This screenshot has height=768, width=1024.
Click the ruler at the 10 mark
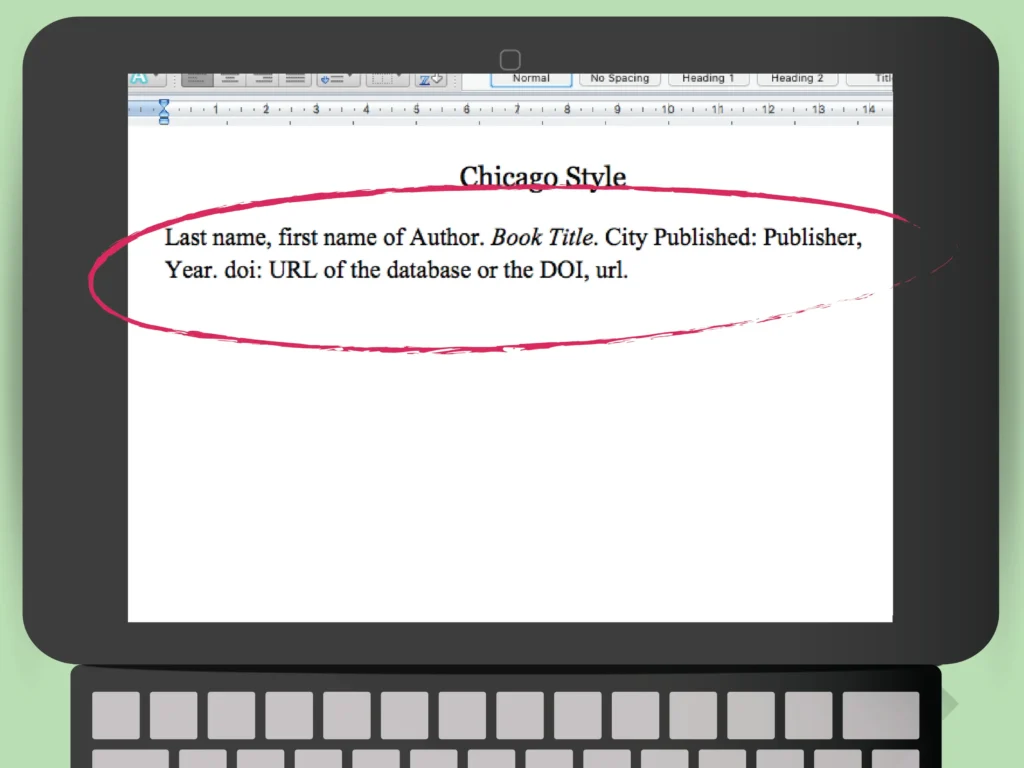click(668, 109)
